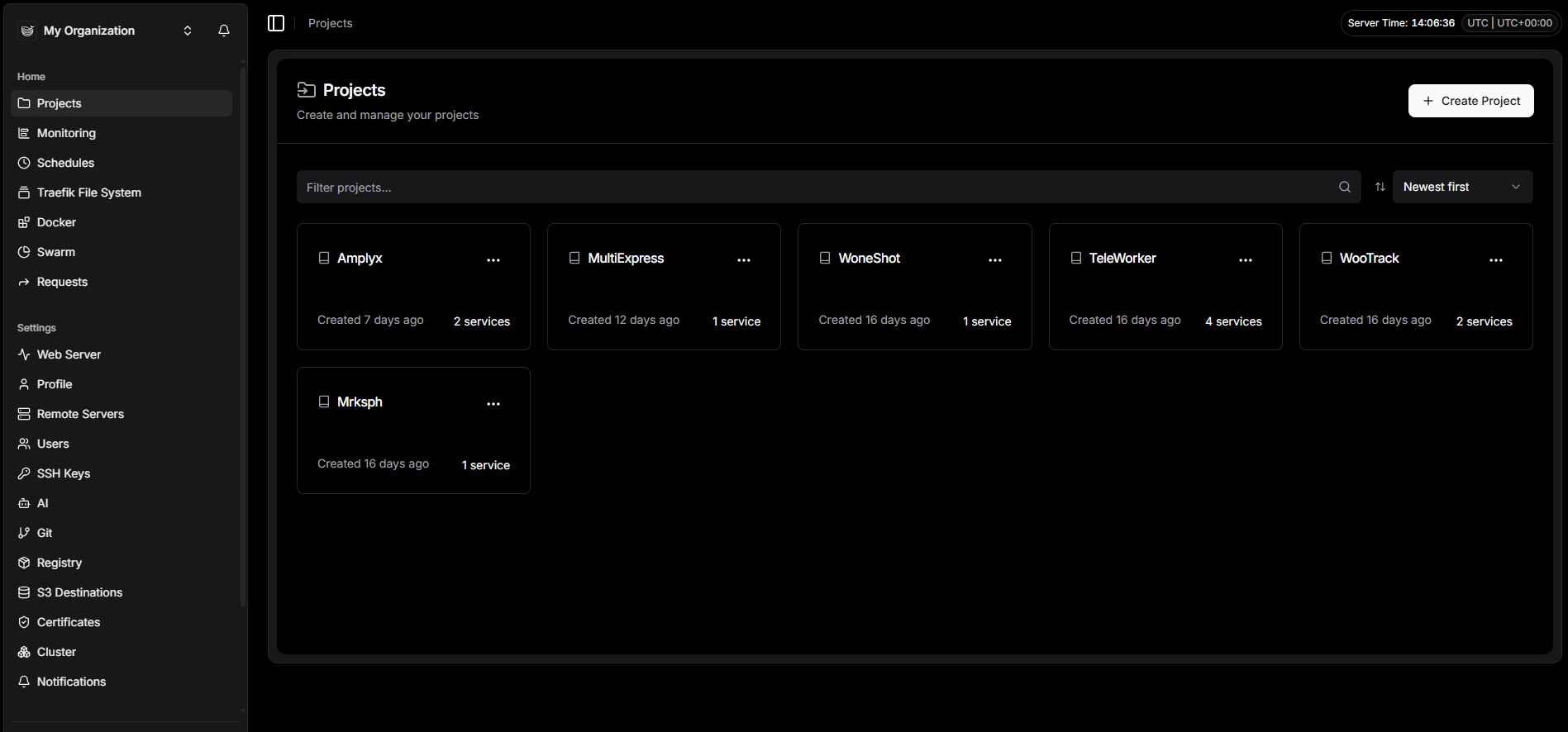The height and width of the screenshot is (732, 1568).
Task: Click the notifications bell icon
Action: [x=224, y=31]
